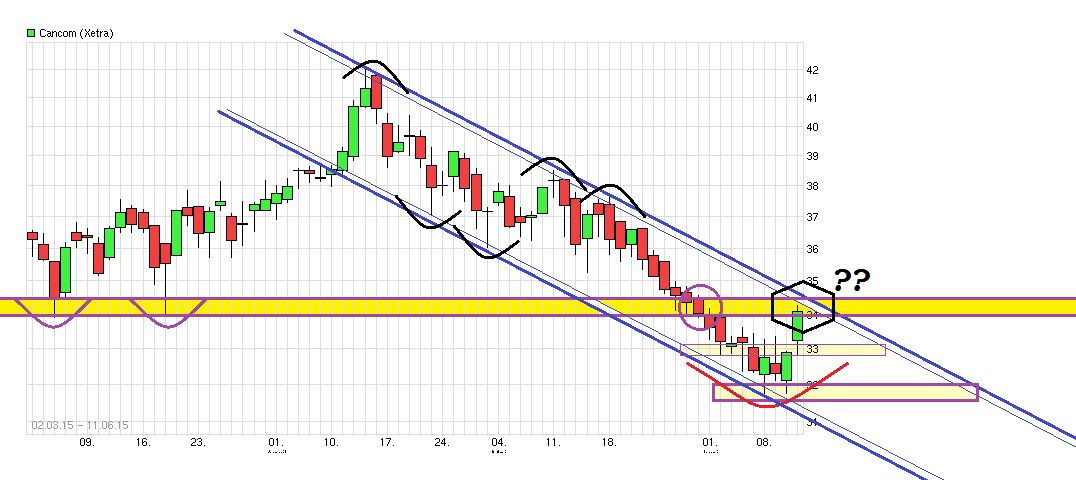Click the date axis label '09.'

[87, 442]
